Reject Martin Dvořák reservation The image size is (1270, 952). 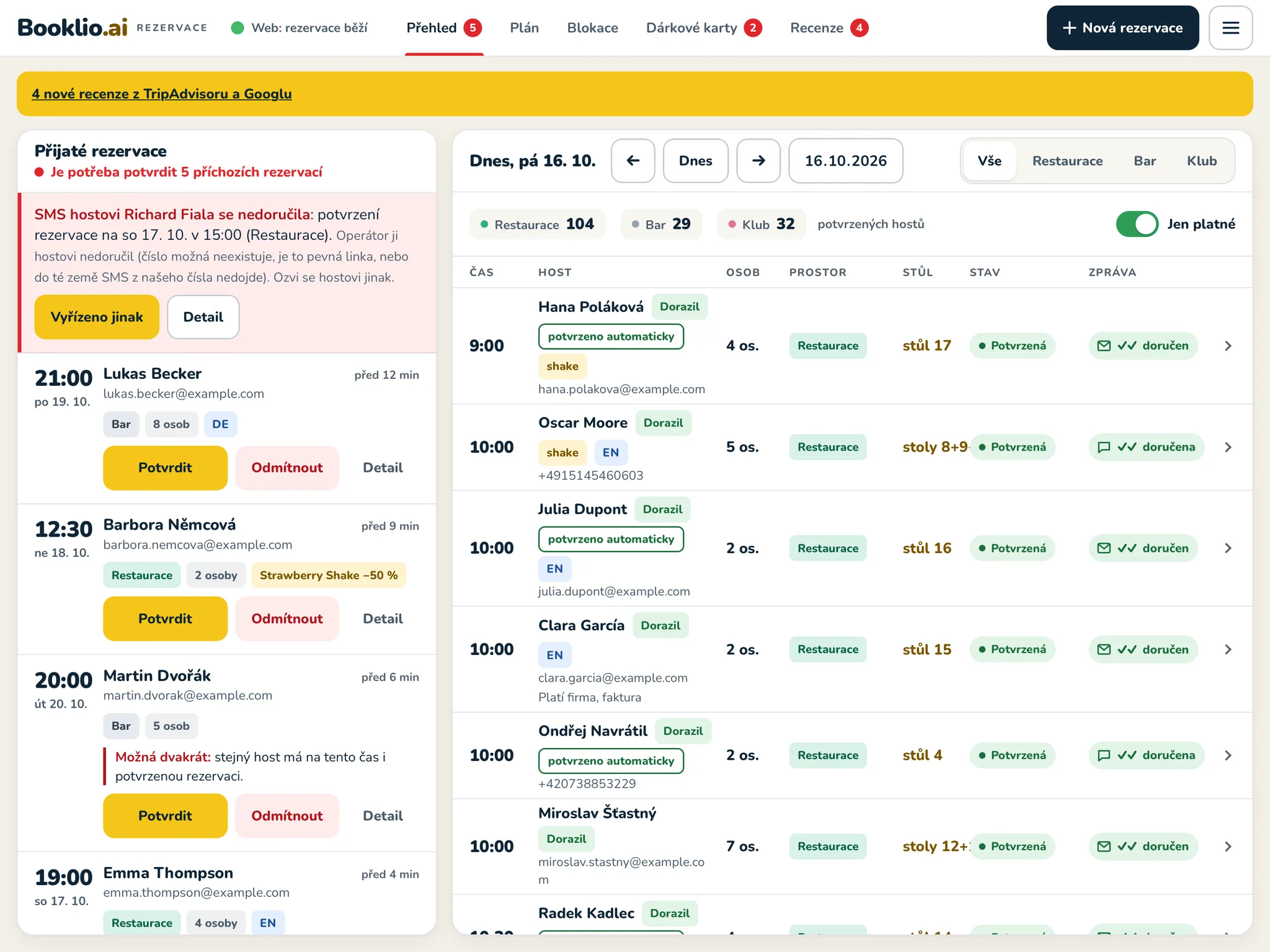287,816
